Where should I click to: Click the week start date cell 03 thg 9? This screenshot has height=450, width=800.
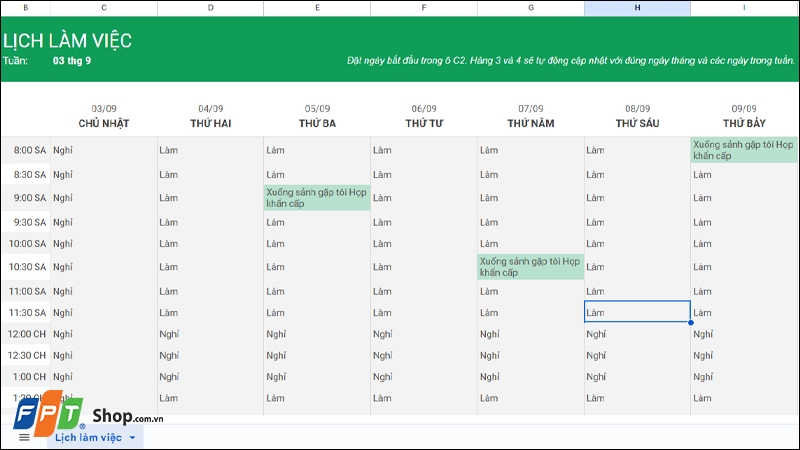click(72, 61)
